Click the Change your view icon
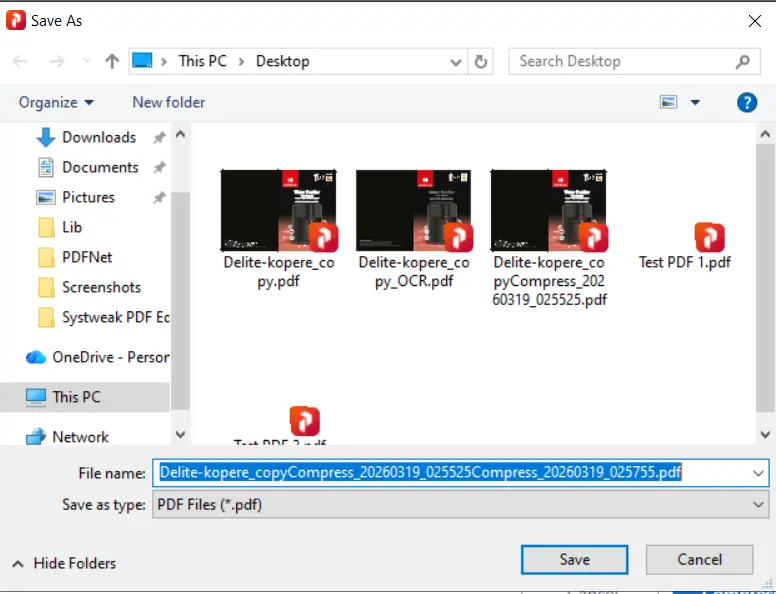The image size is (776, 594). pyautogui.click(x=668, y=102)
